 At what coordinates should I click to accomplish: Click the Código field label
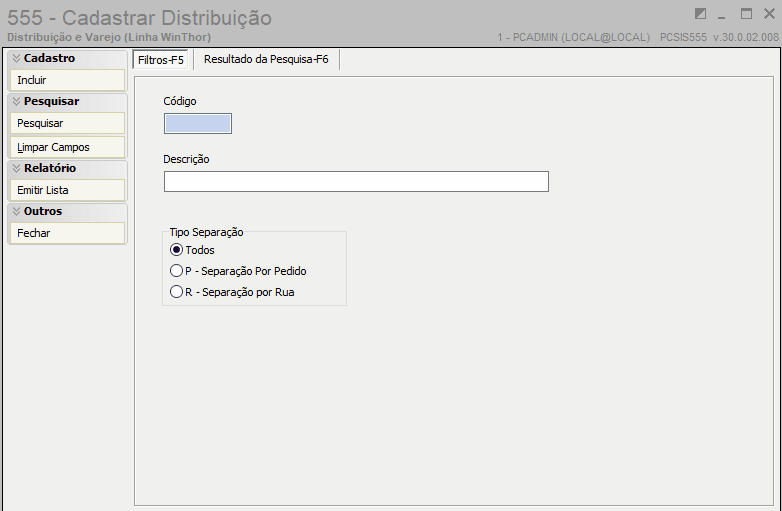click(180, 101)
